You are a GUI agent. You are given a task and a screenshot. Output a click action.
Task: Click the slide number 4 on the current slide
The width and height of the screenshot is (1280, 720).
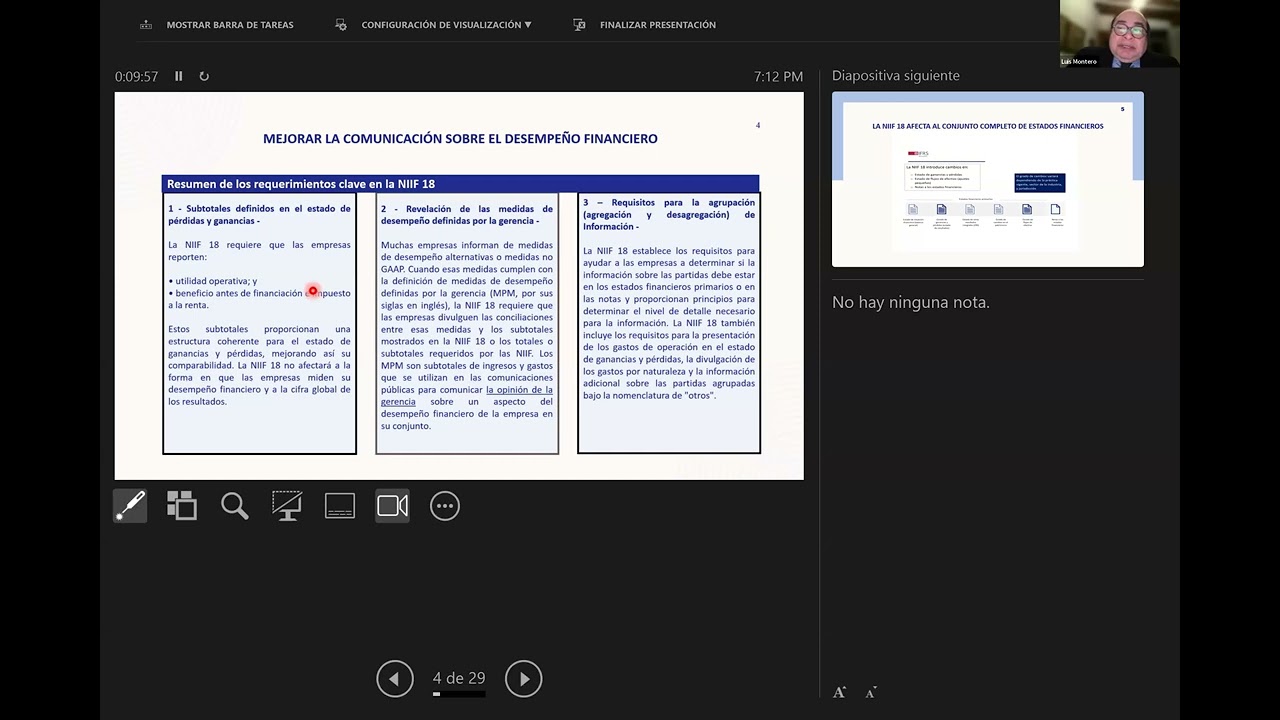pyautogui.click(x=758, y=125)
